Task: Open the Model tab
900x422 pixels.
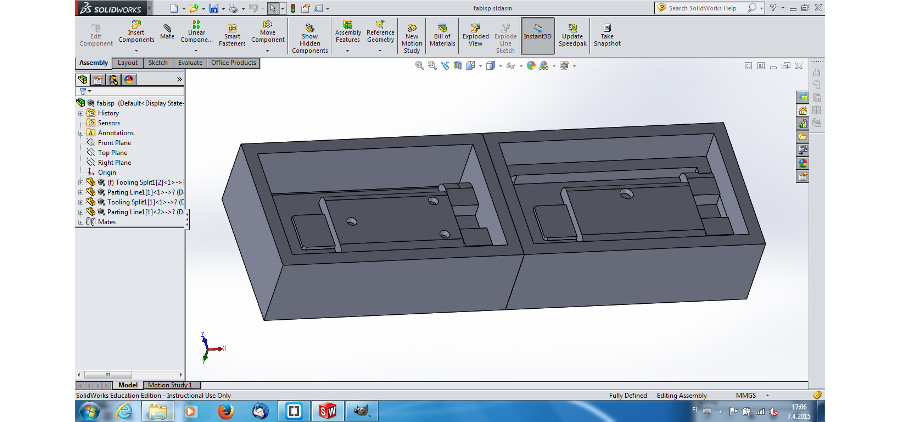Action: pos(127,385)
